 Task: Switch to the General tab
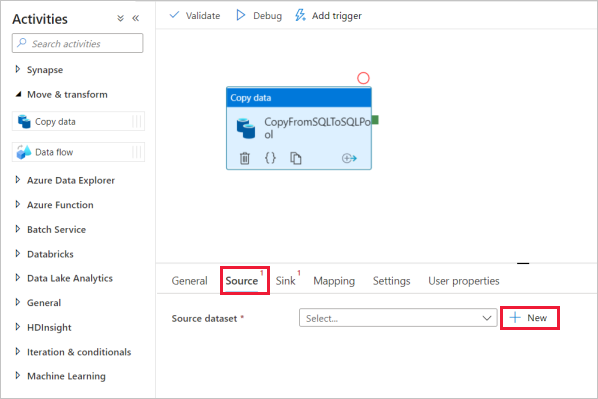pyautogui.click(x=190, y=281)
